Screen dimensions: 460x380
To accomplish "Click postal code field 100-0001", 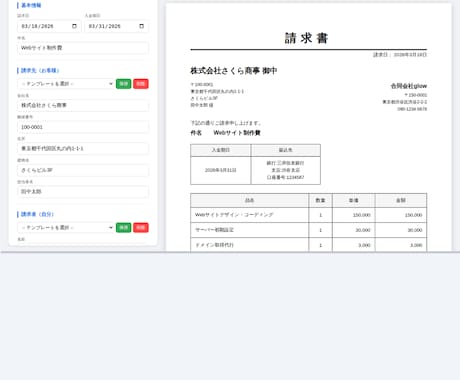I will pyautogui.click(x=83, y=127).
